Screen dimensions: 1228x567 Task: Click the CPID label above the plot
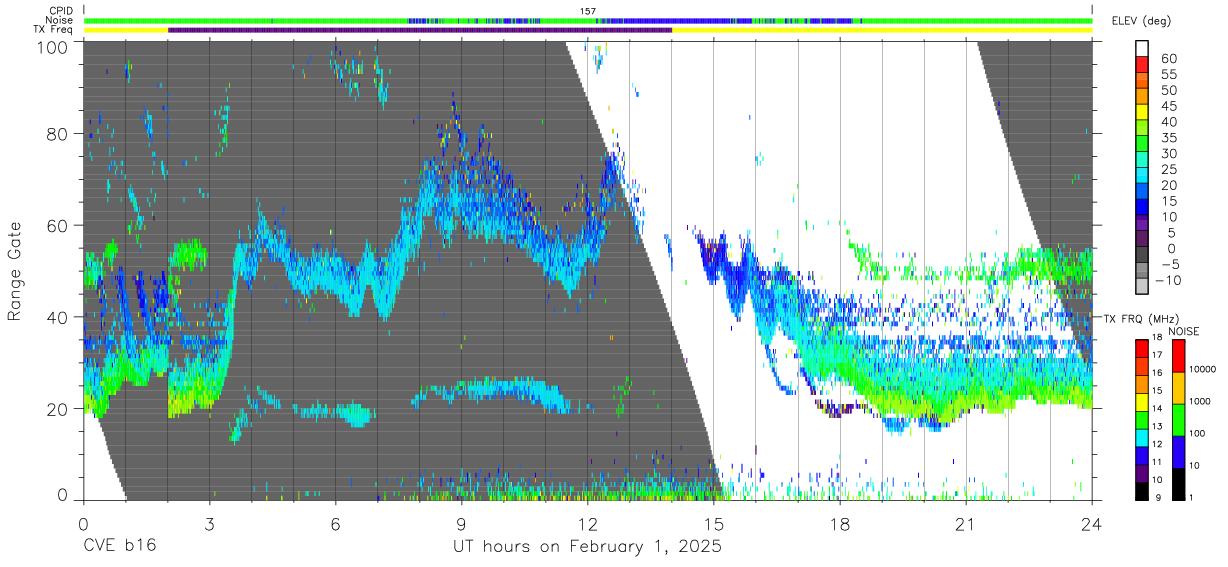pos(59,10)
